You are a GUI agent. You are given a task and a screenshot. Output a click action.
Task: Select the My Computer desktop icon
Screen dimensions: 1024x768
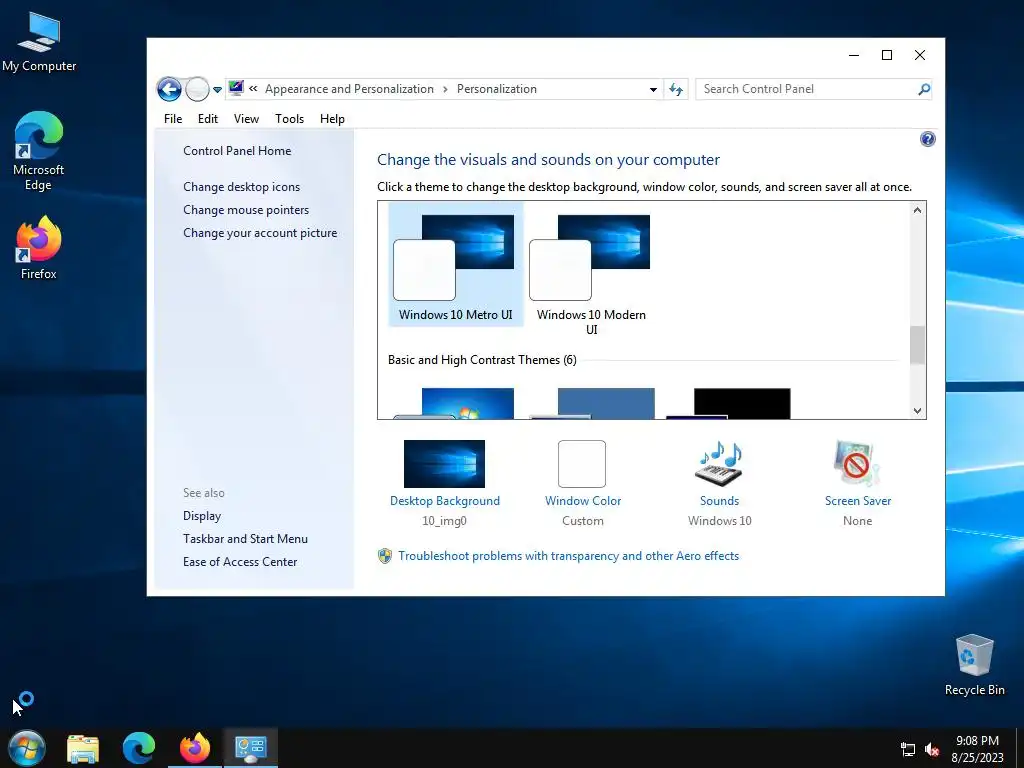(39, 42)
